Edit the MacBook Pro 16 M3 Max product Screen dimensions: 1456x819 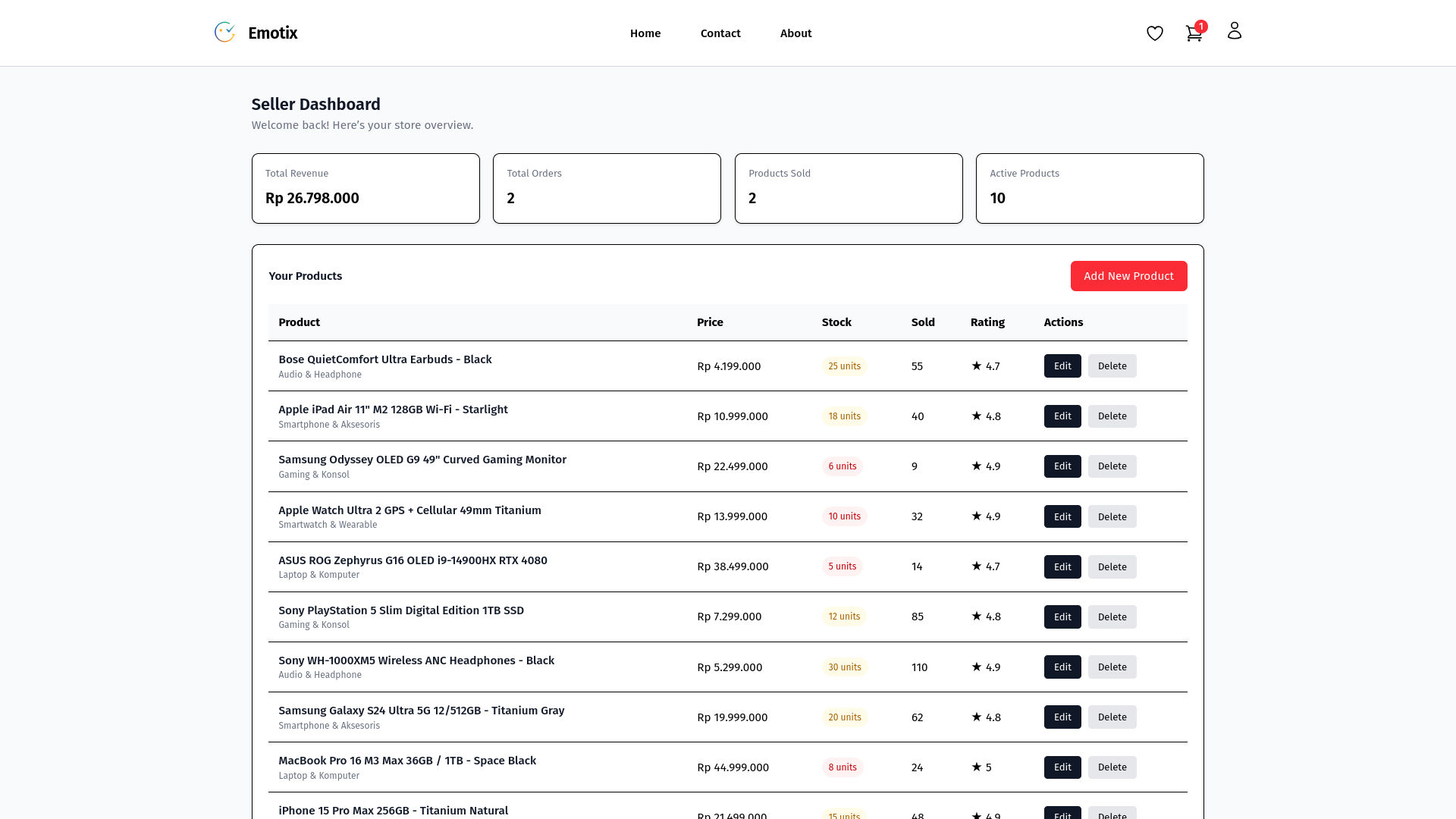[1062, 767]
